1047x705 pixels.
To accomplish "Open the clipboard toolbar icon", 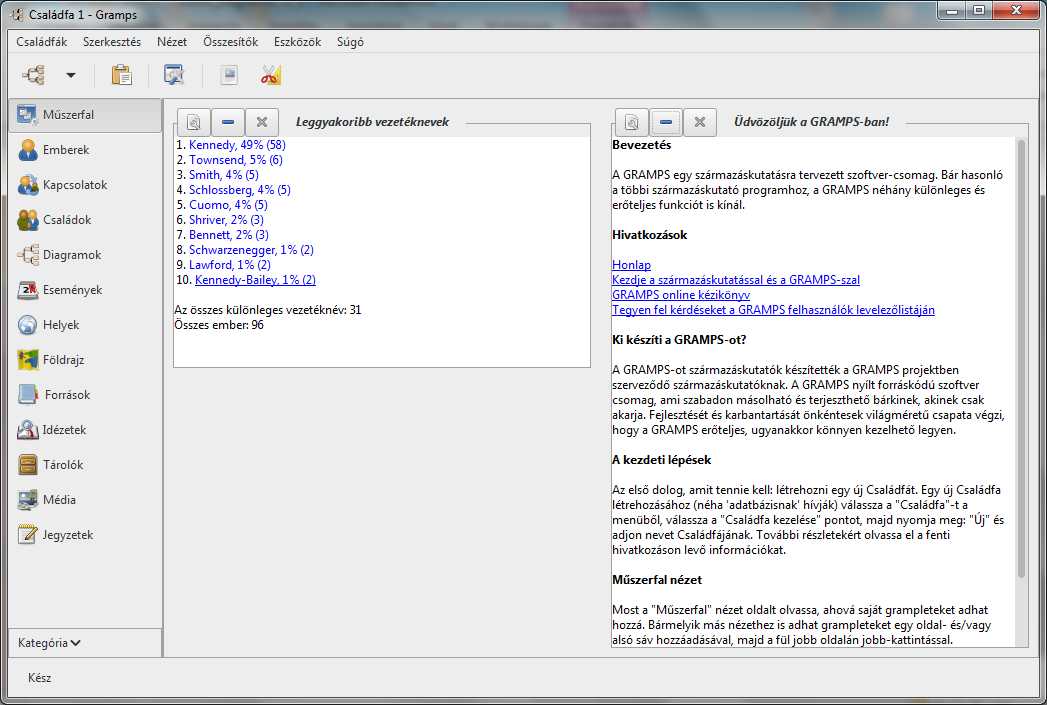I will click(x=122, y=75).
